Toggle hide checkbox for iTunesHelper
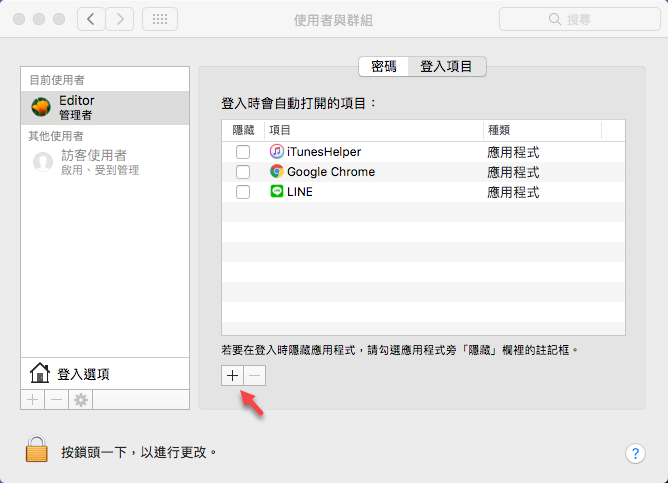 pyautogui.click(x=243, y=152)
